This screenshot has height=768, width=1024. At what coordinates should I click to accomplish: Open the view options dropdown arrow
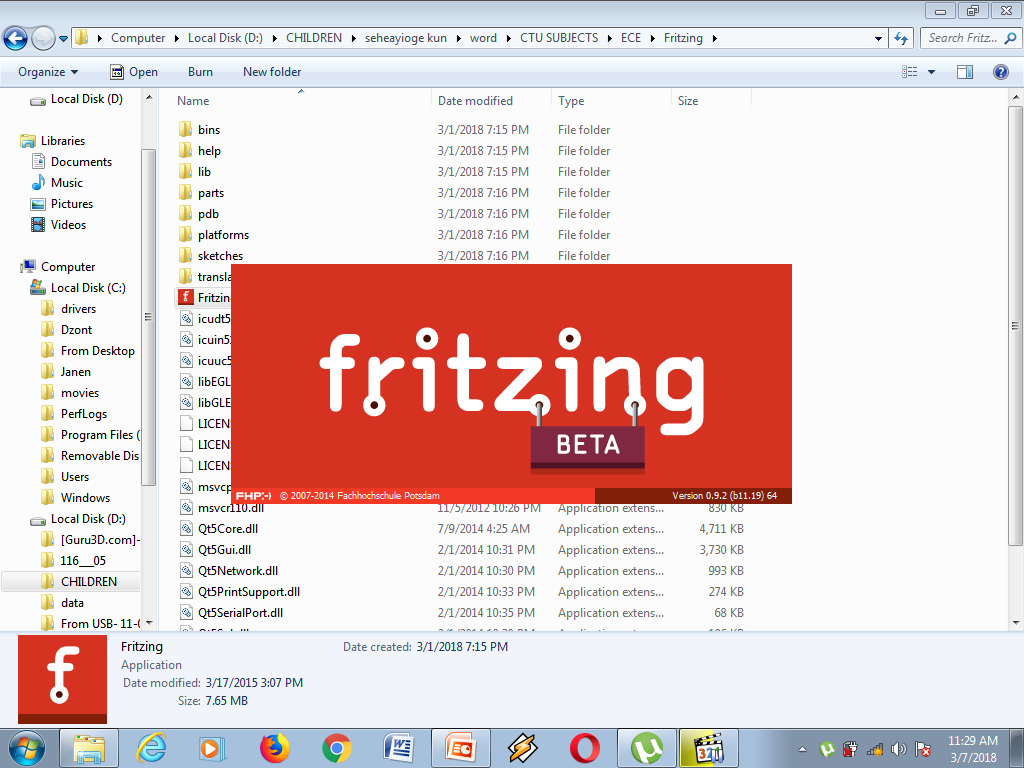(x=931, y=72)
